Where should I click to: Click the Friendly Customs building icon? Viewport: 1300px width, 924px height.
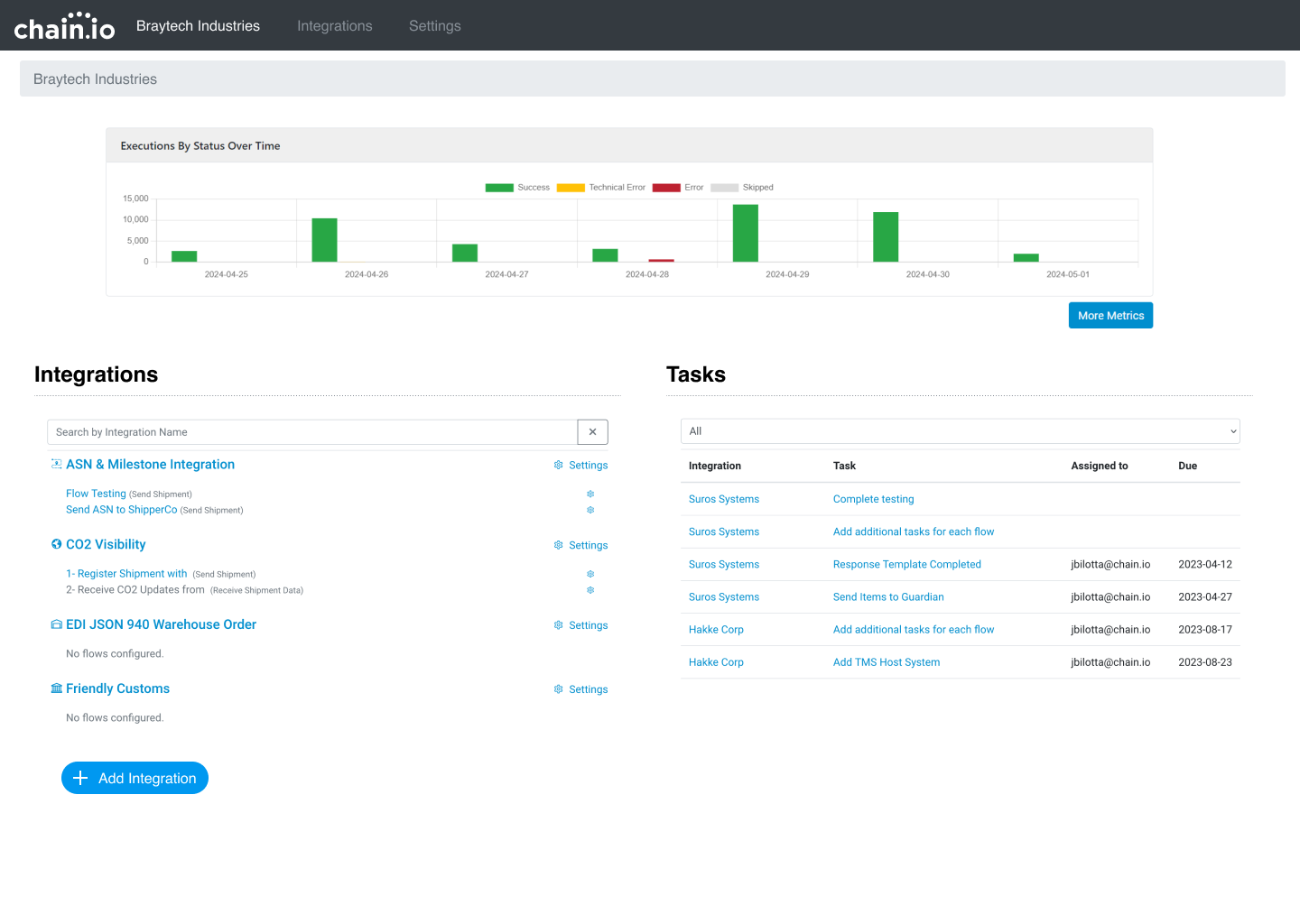coord(57,688)
